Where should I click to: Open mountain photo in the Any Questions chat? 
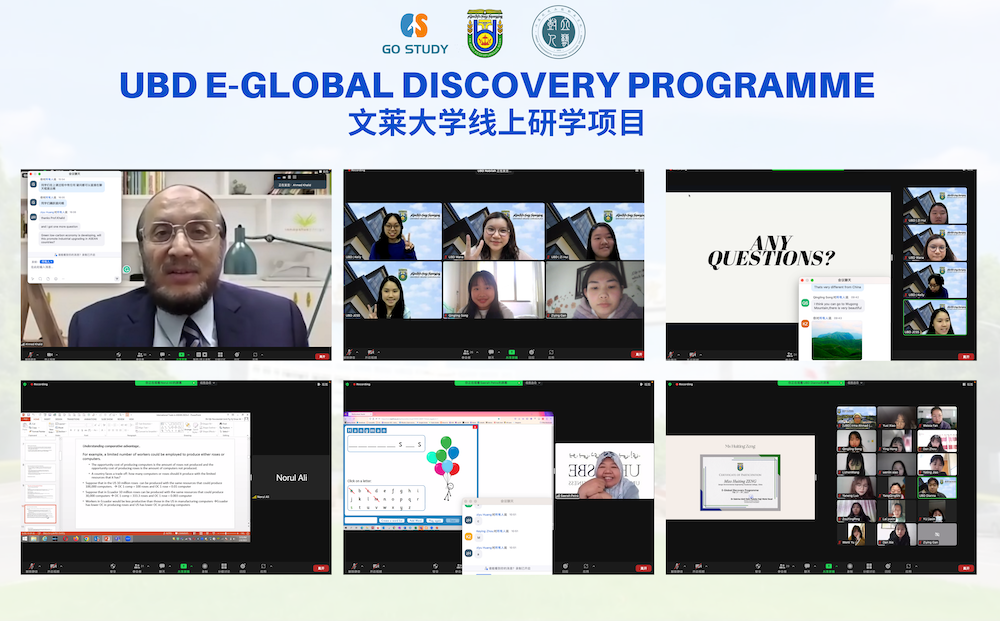click(836, 338)
